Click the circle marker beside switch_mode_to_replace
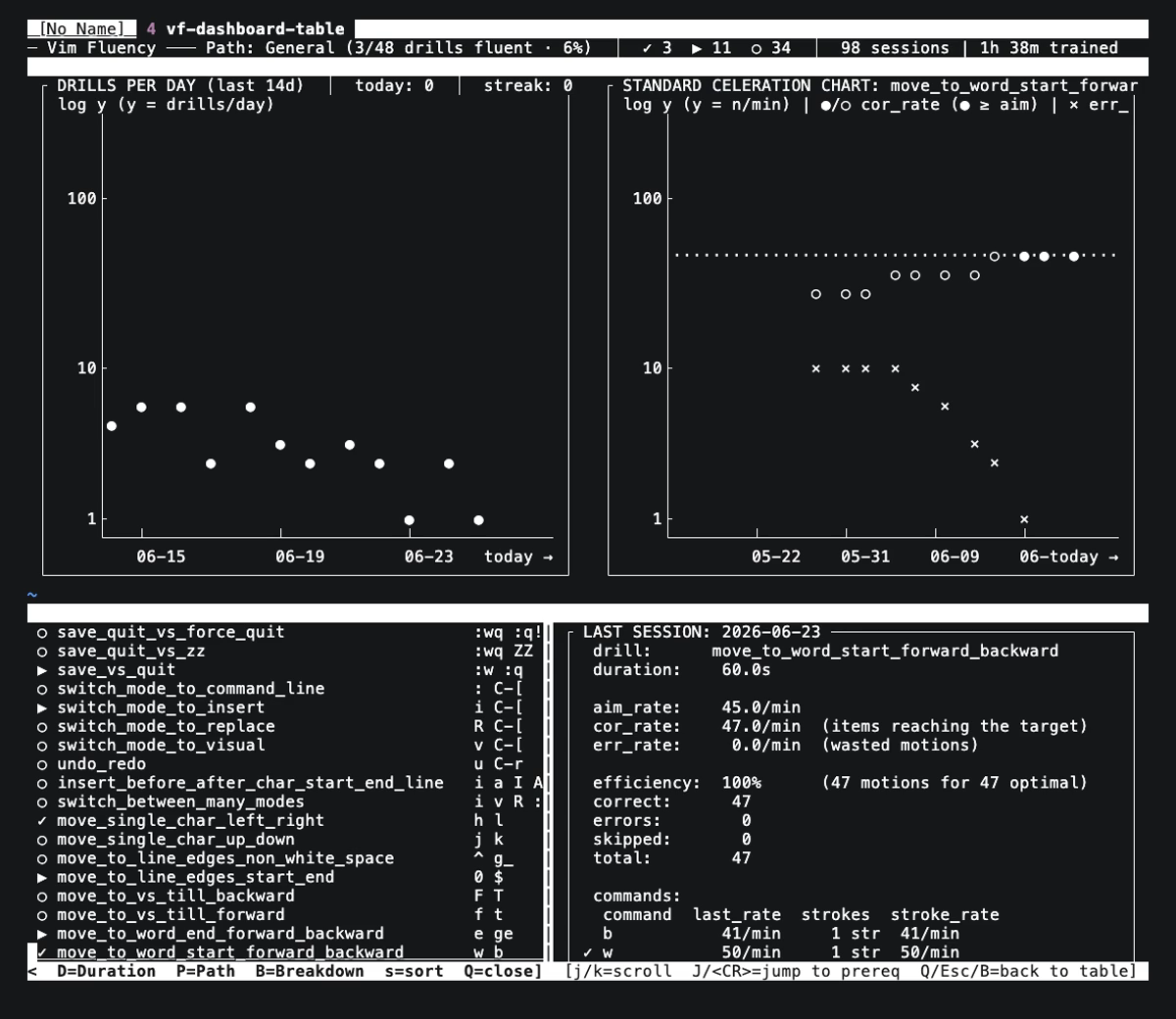 pos(42,727)
